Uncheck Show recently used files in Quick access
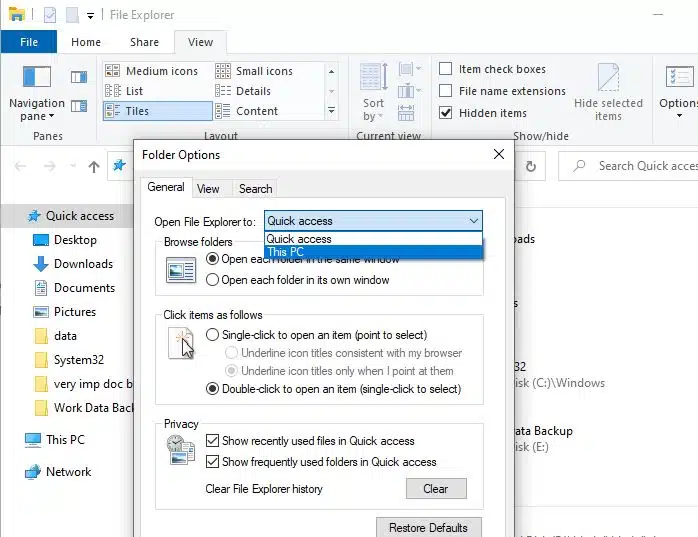698x537 pixels. 212,441
